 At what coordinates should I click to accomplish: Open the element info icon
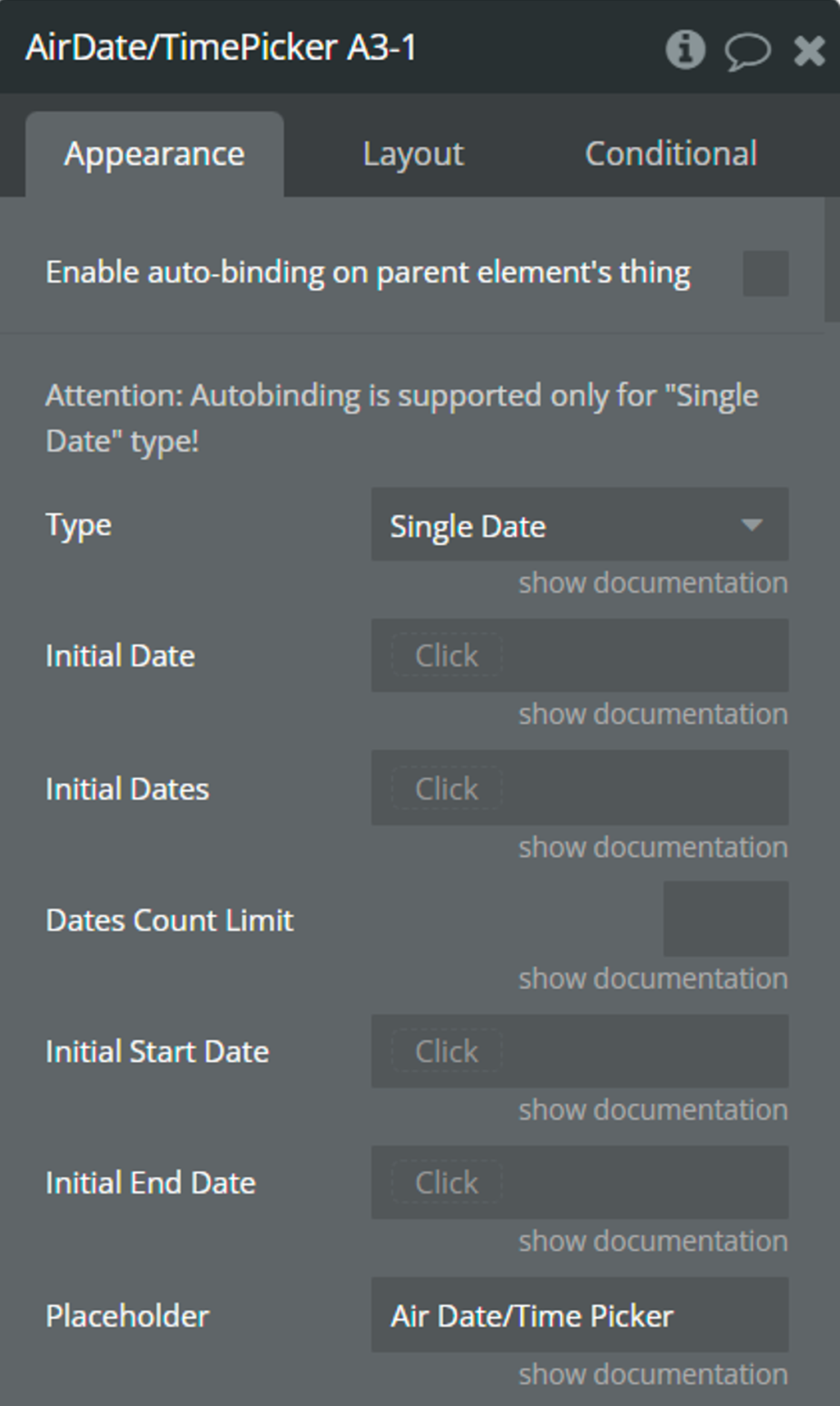pos(685,49)
